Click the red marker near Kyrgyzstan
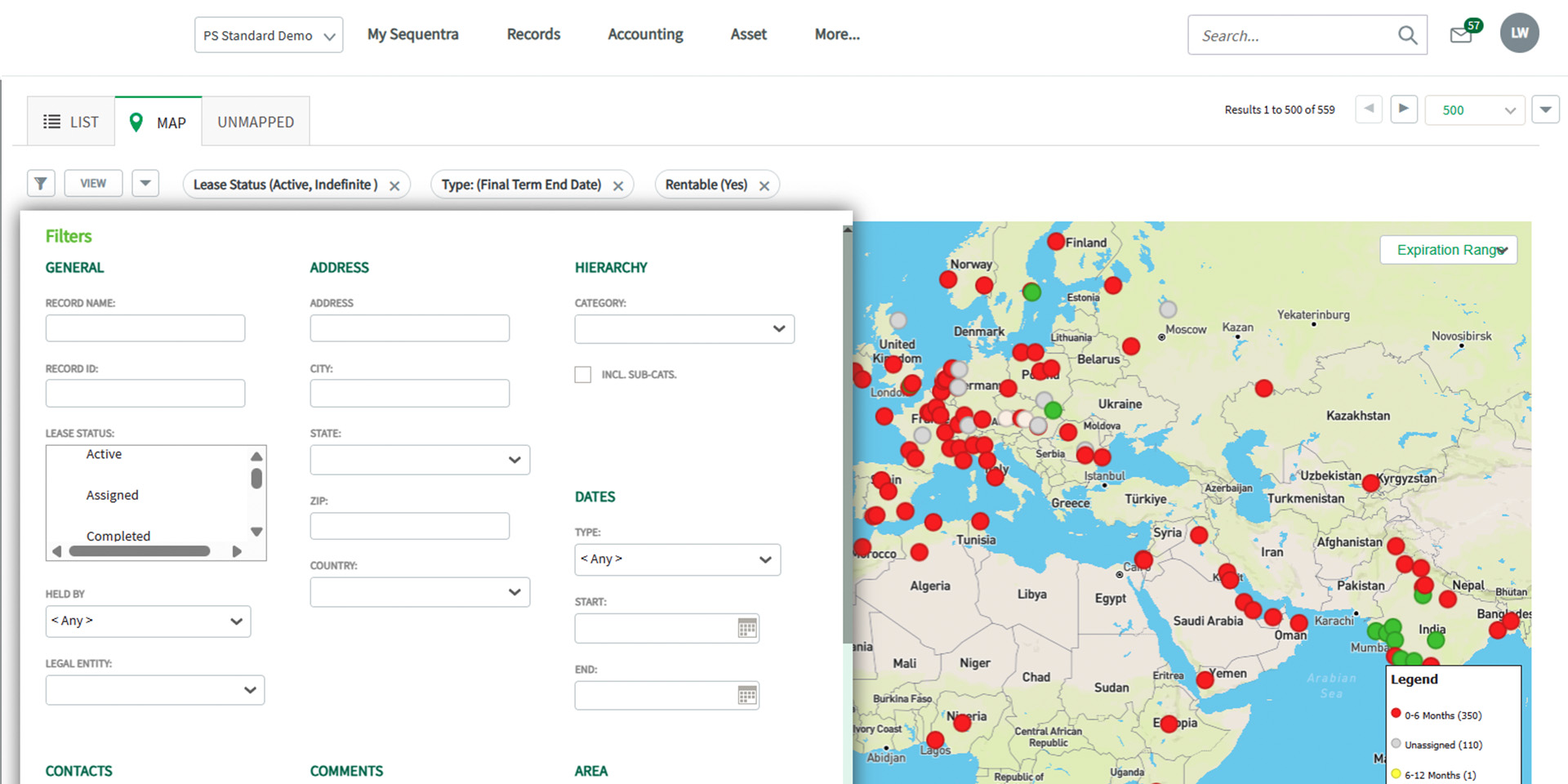This screenshot has width=1568, height=784. coord(1371,483)
